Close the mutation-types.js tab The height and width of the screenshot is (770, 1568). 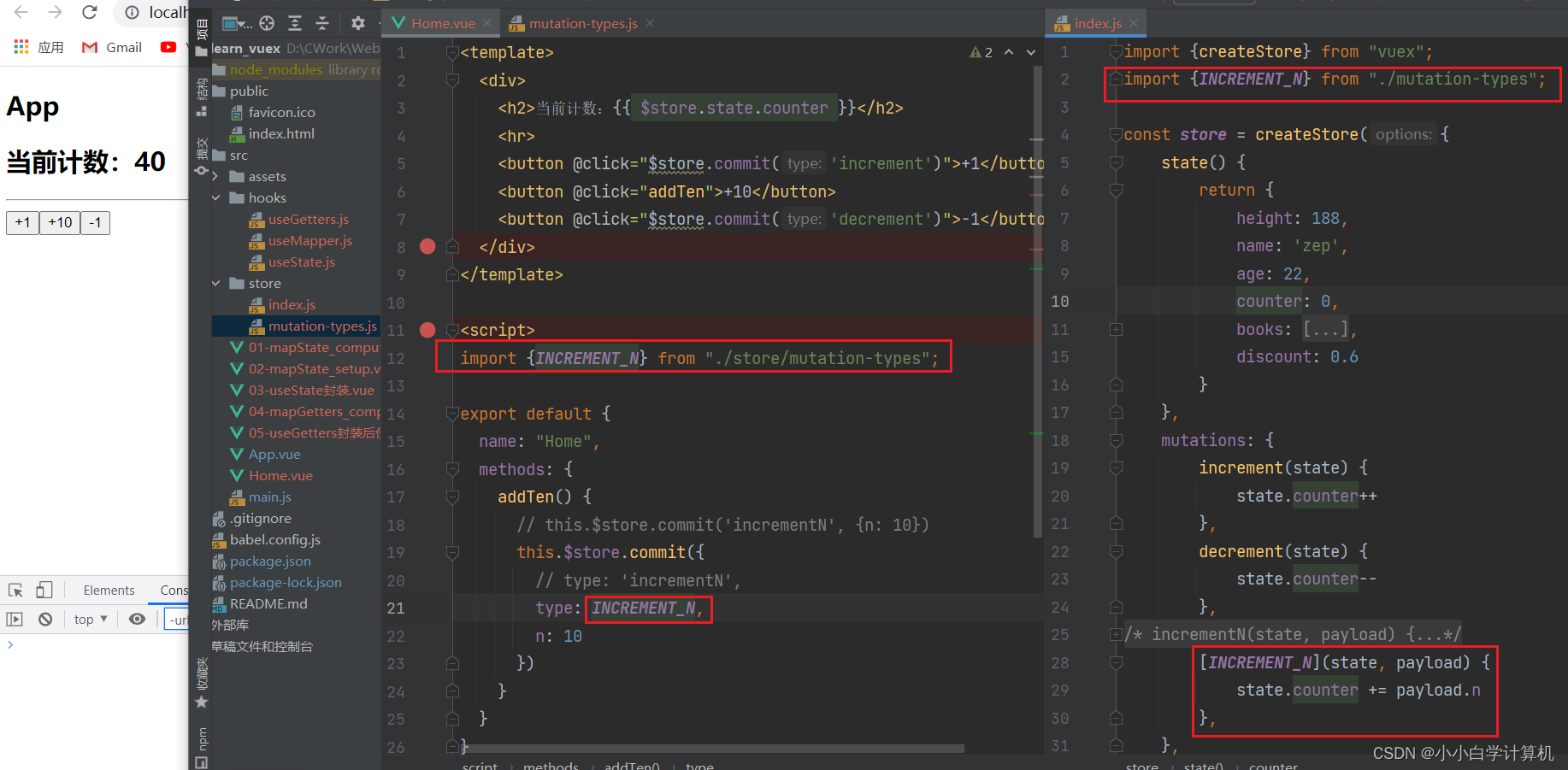coord(650,23)
